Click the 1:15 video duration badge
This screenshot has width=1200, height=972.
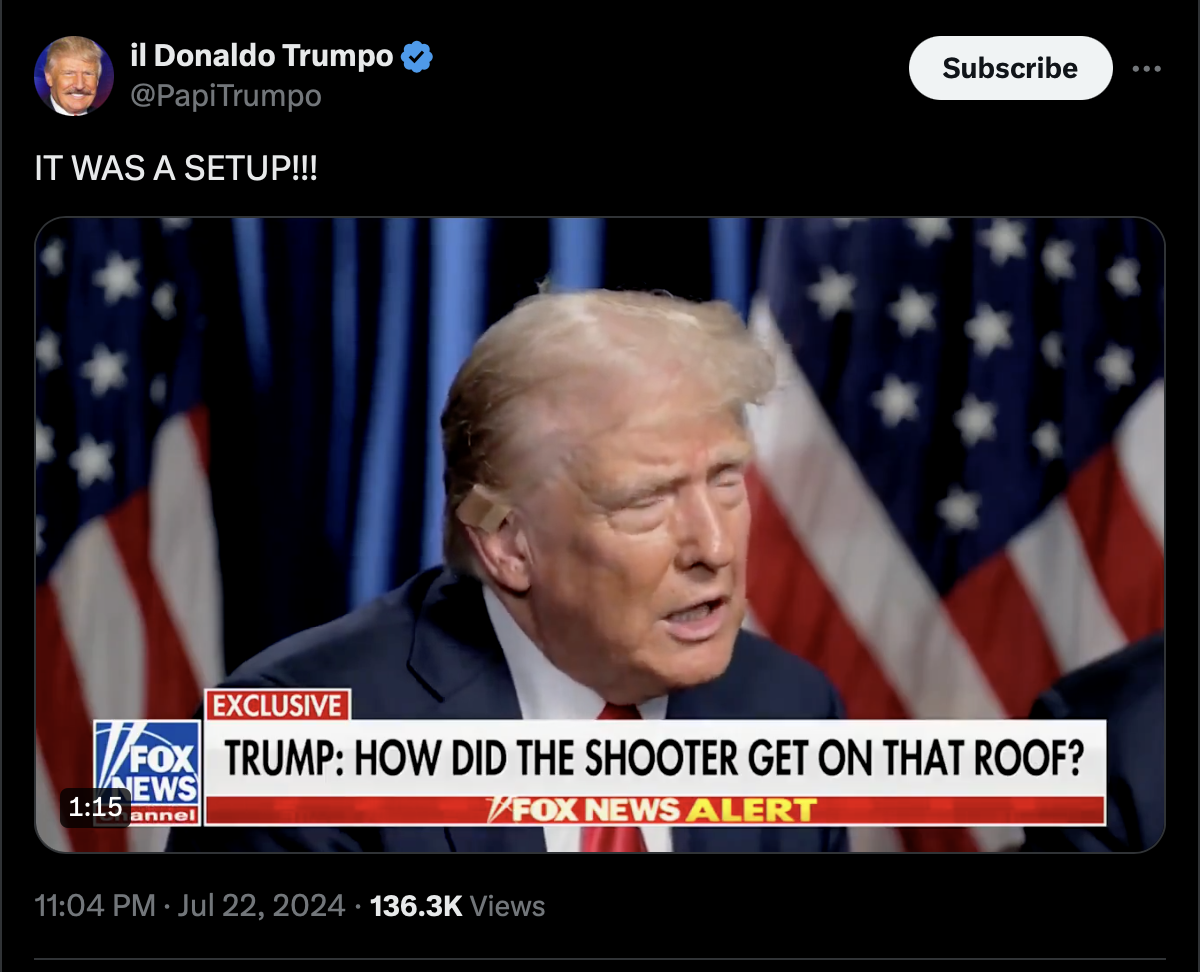(96, 806)
